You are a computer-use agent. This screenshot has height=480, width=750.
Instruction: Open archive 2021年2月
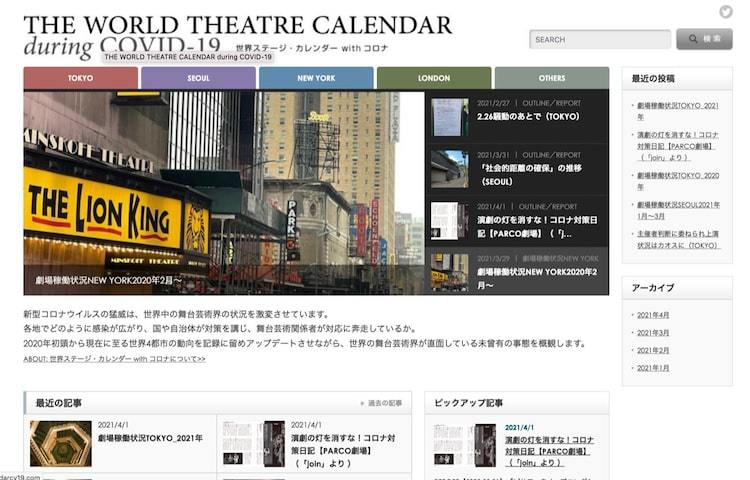point(653,350)
